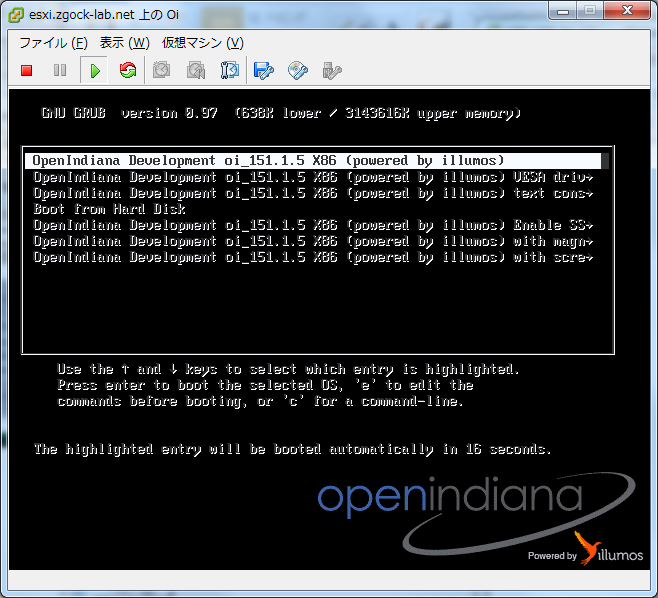Click the Take Snapshot toolbar icon
The image size is (658, 598).
point(162,70)
